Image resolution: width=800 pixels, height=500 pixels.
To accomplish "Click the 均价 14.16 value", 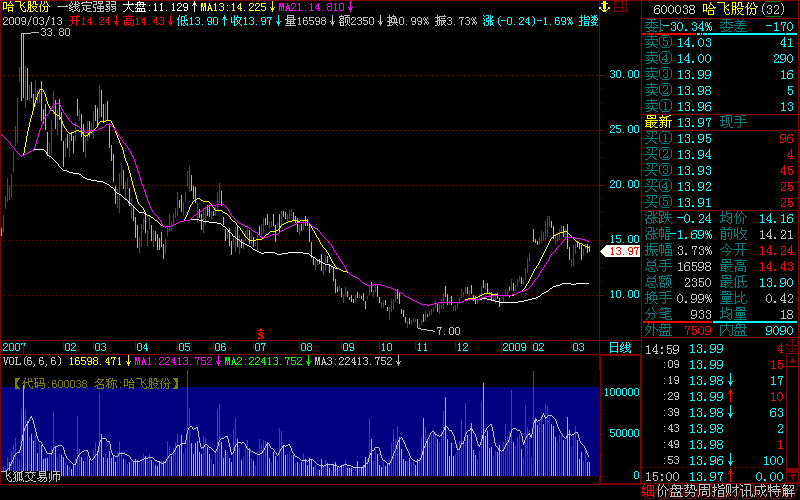I will (x=777, y=219).
